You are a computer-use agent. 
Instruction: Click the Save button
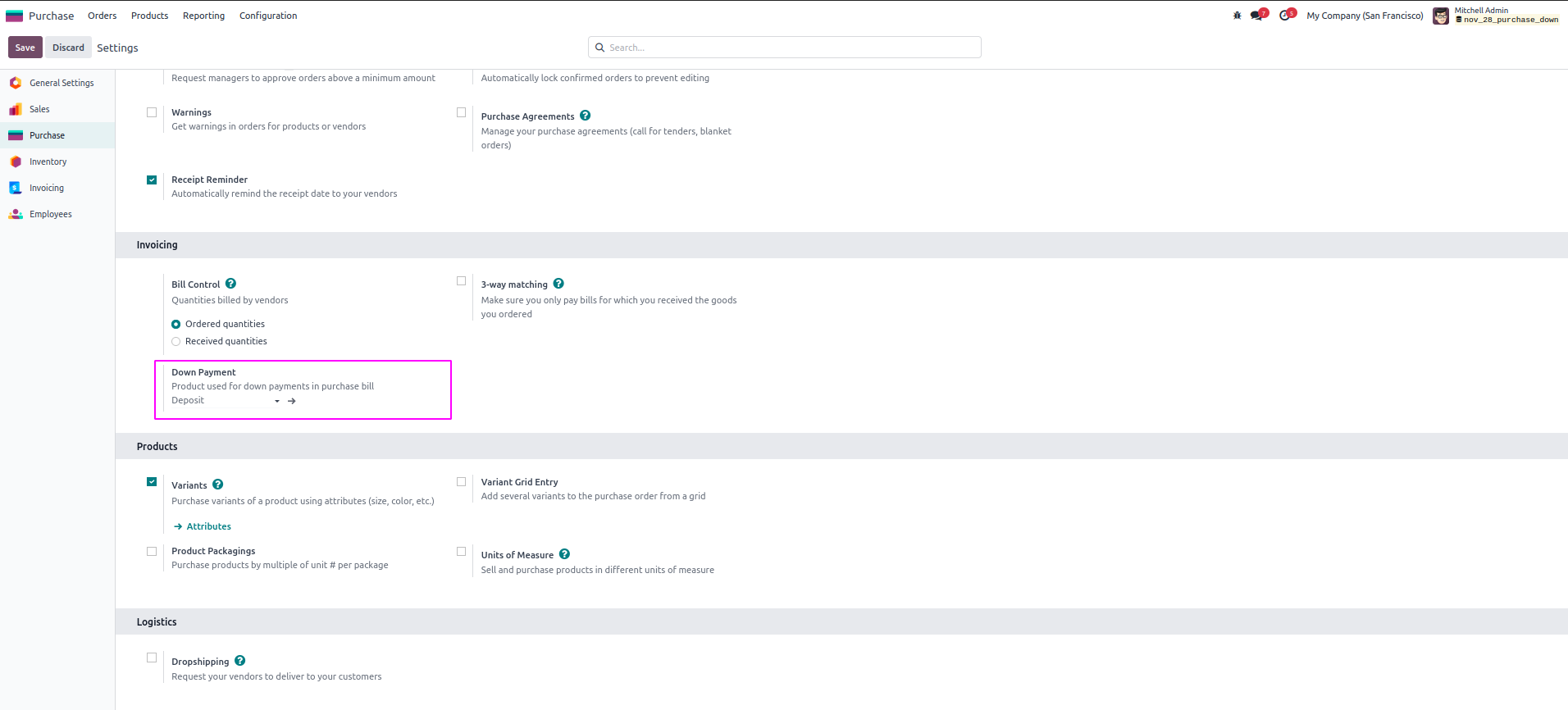(x=25, y=48)
